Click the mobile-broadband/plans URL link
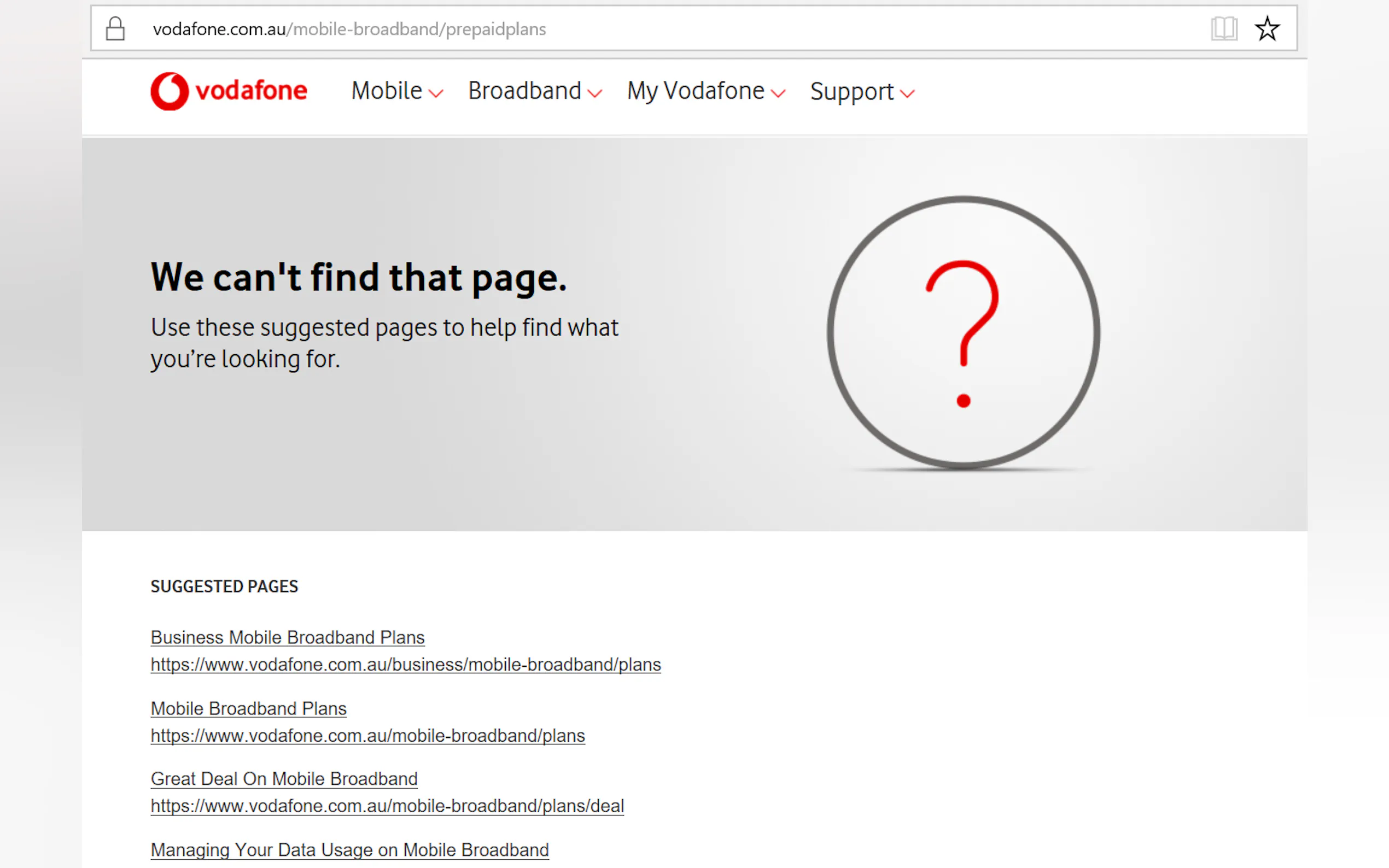1389x868 pixels. [x=367, y=735]
